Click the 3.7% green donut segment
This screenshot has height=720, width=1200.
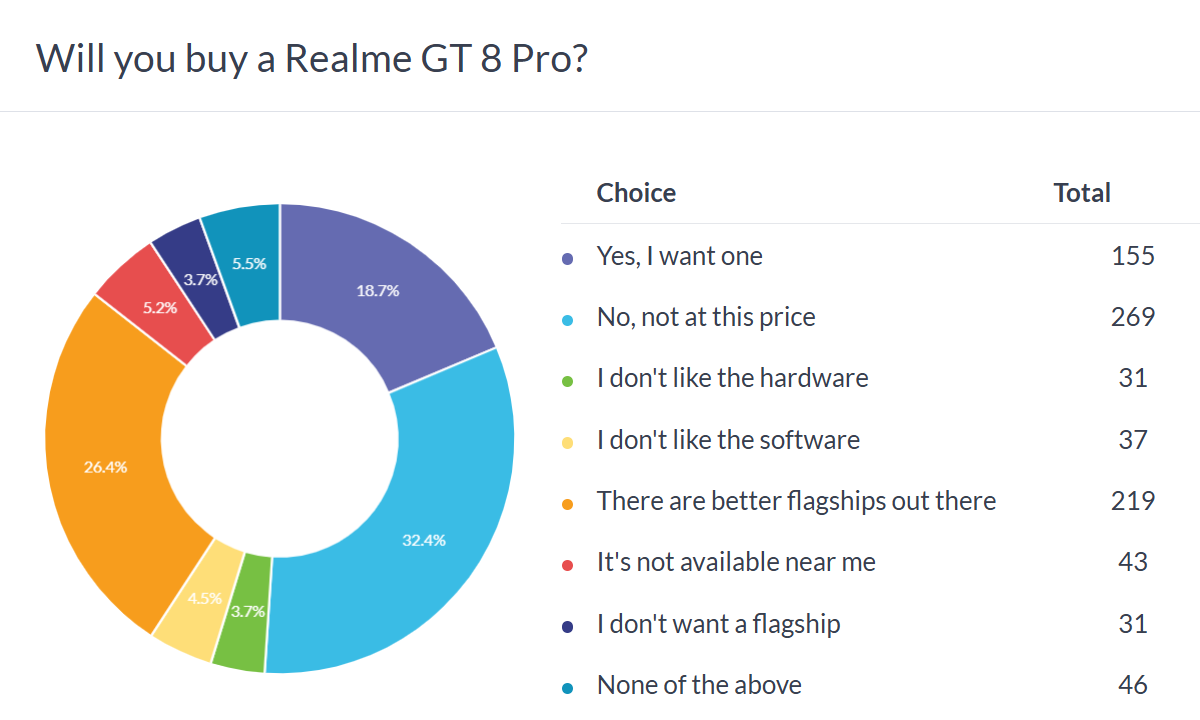(x=245, y=612)
